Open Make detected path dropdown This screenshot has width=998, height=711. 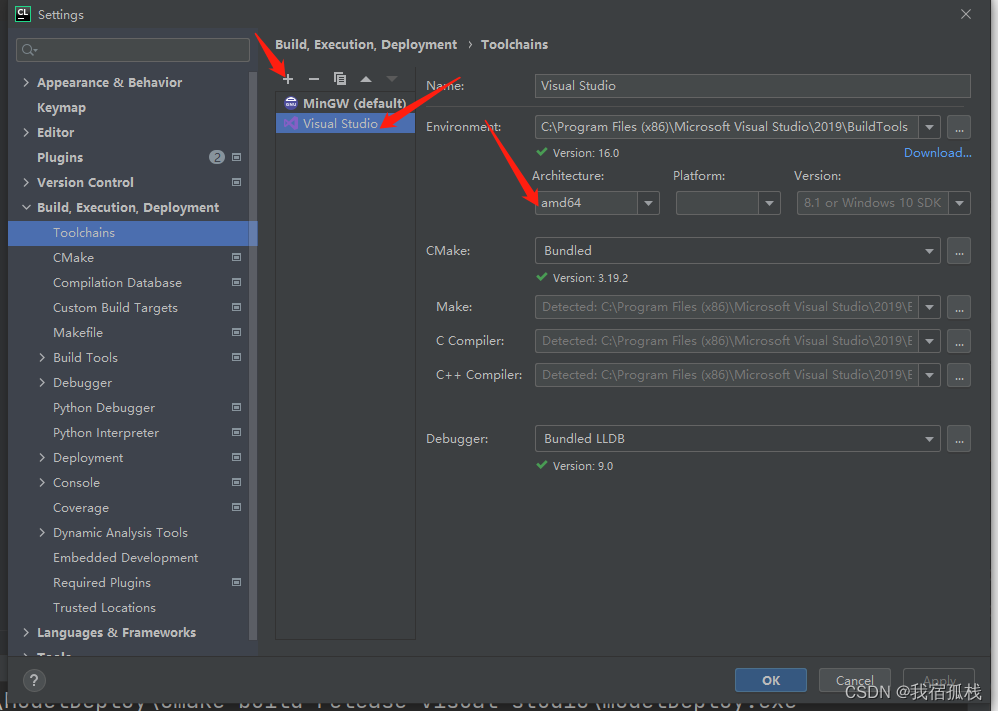(929, 307)
